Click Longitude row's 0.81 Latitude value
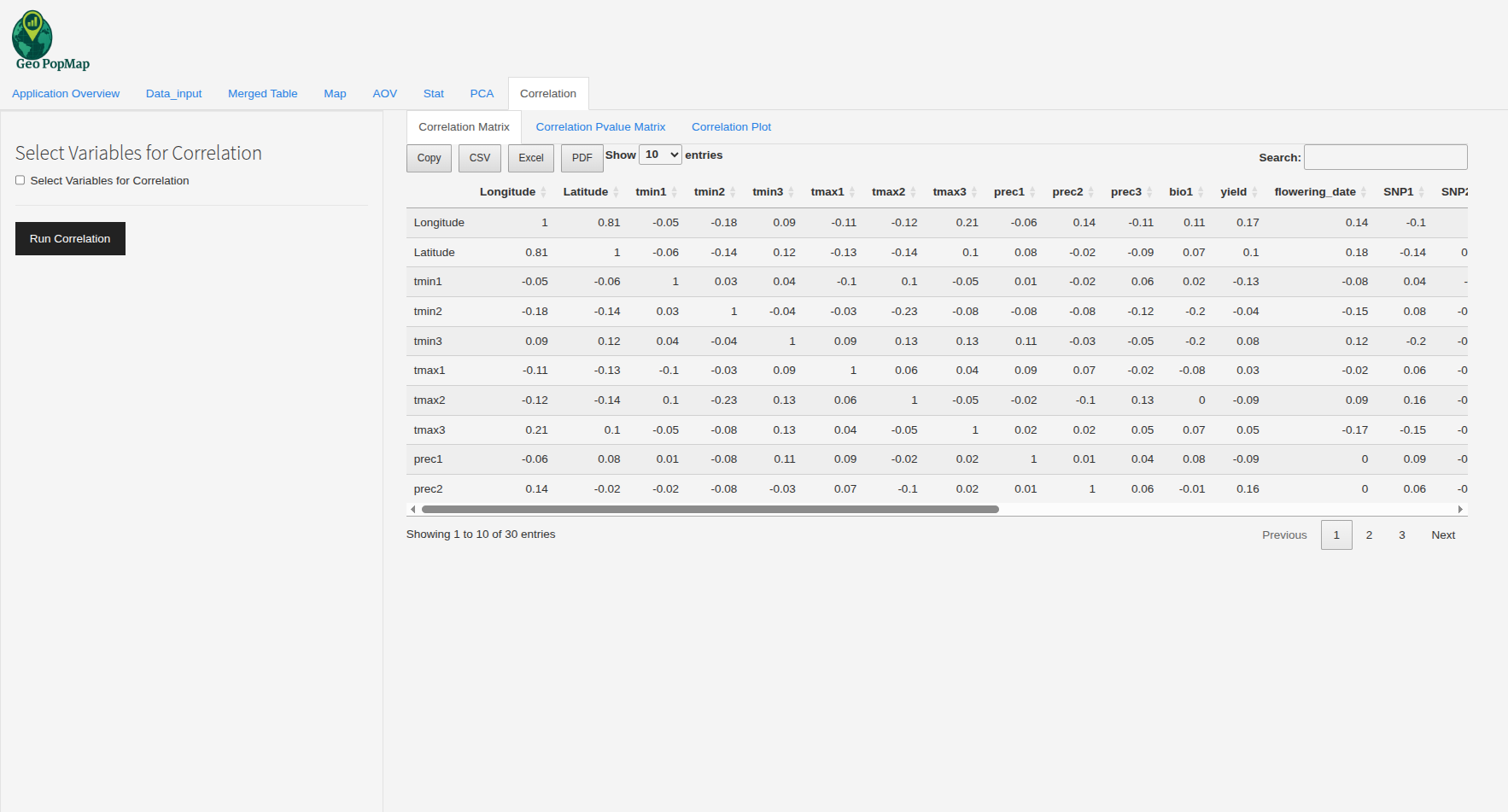The image size is (1508, 812). pyautogui.click(x=609, y=223)
